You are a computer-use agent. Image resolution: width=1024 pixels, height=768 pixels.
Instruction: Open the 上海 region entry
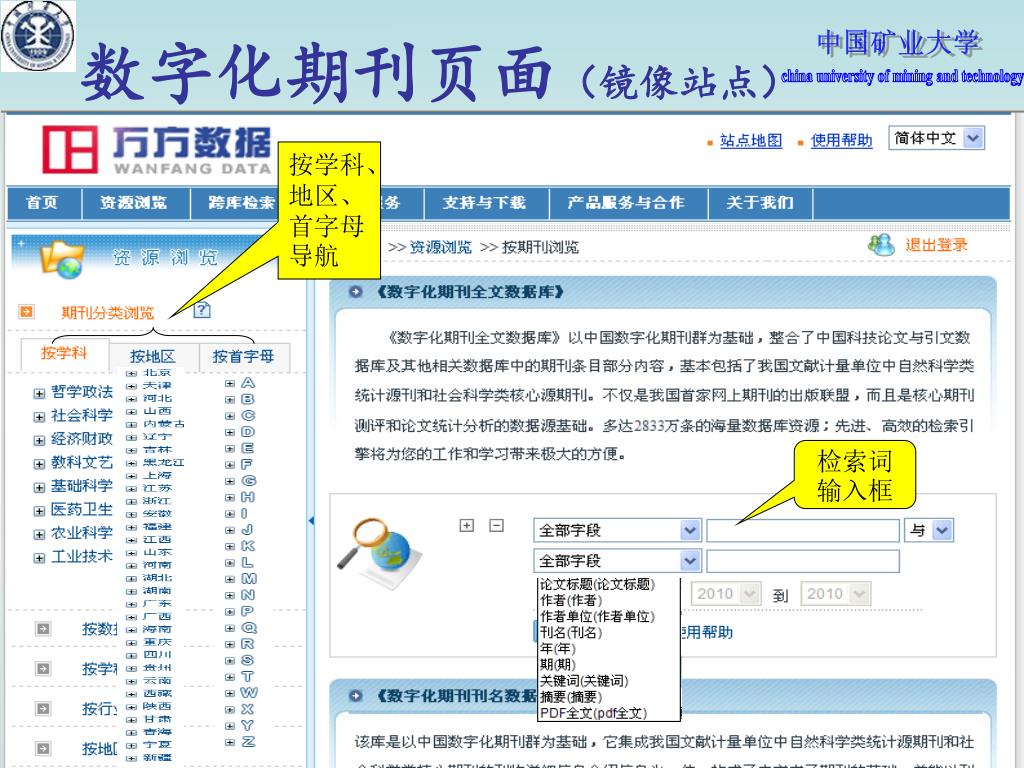pos(157,475)
